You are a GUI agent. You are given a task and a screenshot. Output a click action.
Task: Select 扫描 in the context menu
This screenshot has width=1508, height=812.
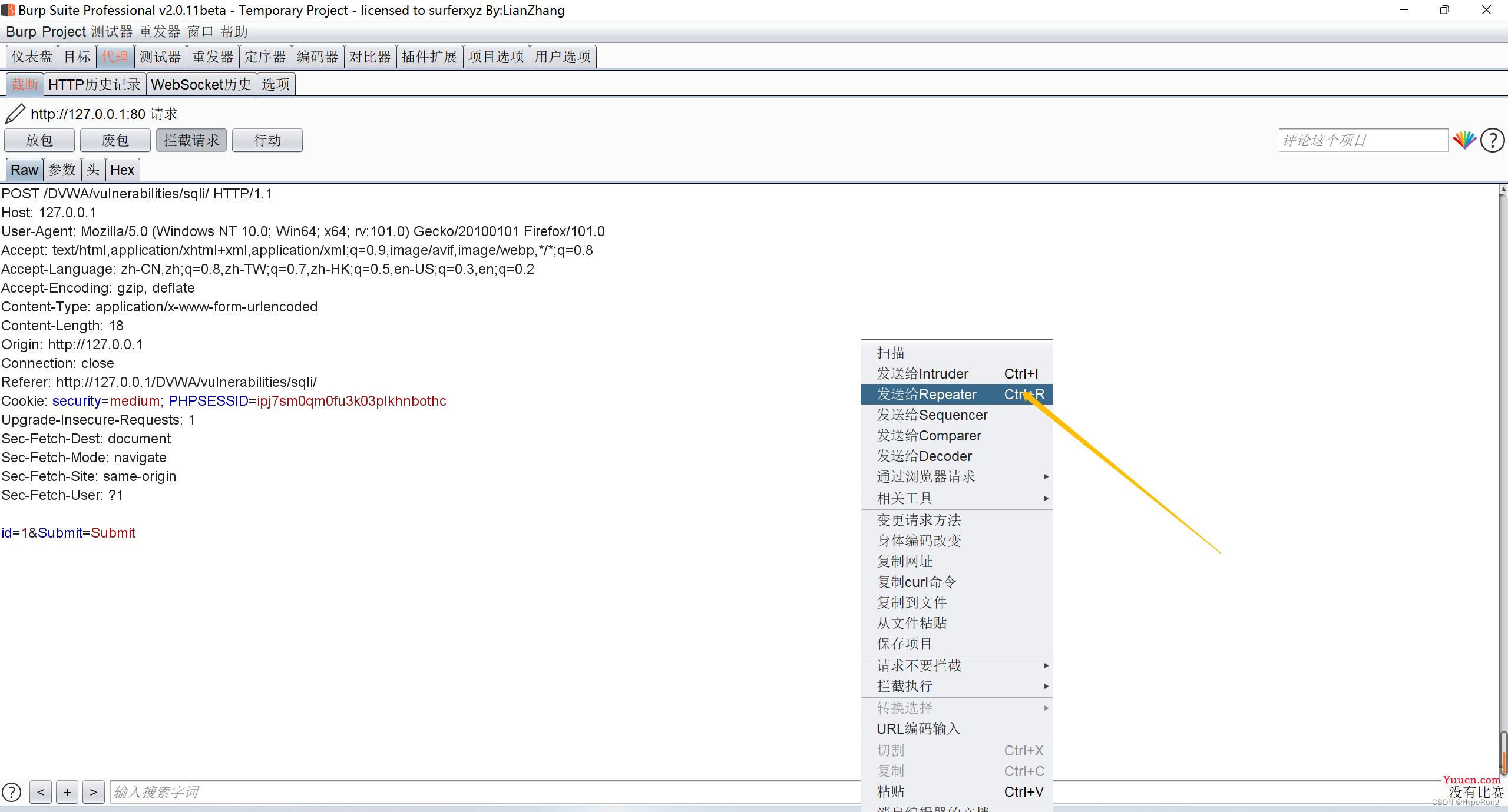tap(957, 353)
